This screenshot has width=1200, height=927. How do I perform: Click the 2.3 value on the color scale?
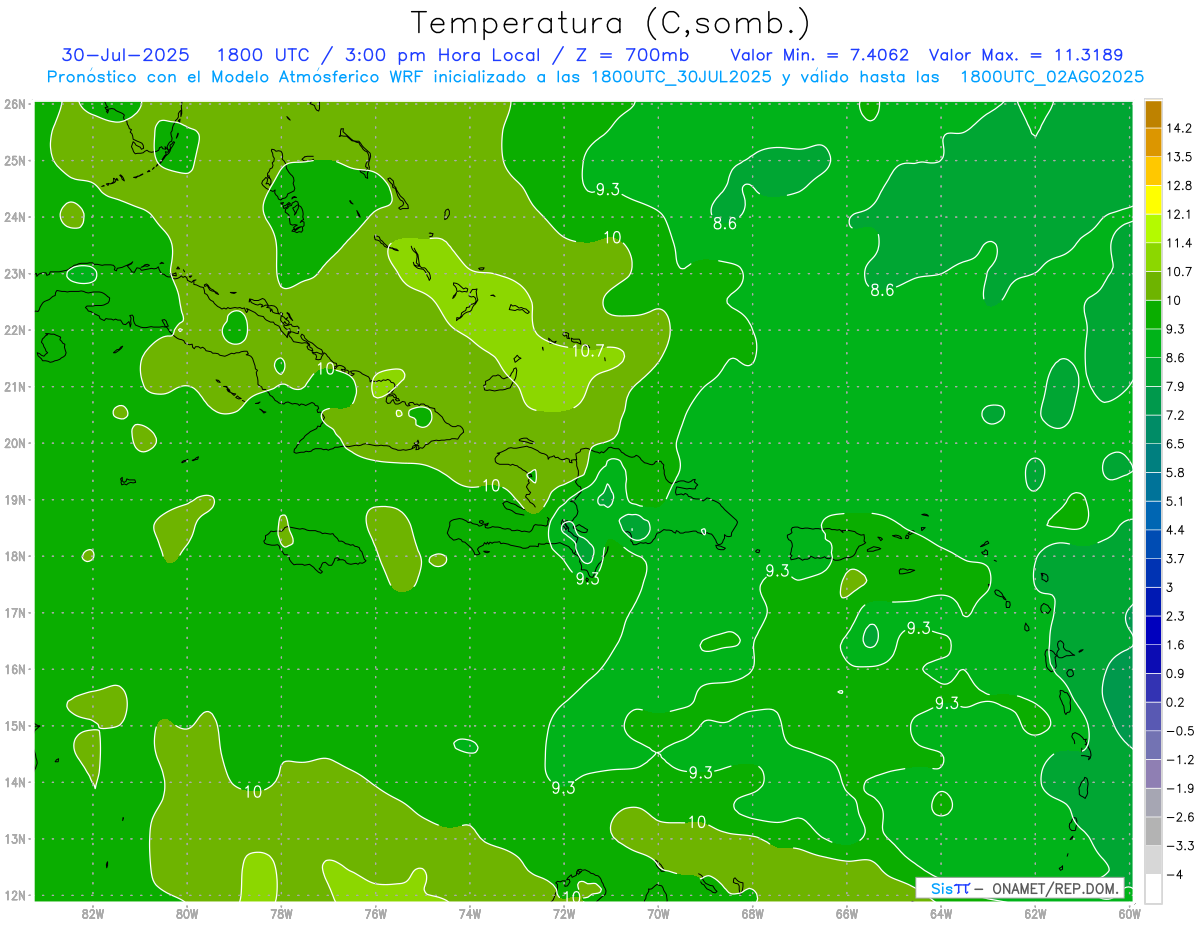point(1175,616)
